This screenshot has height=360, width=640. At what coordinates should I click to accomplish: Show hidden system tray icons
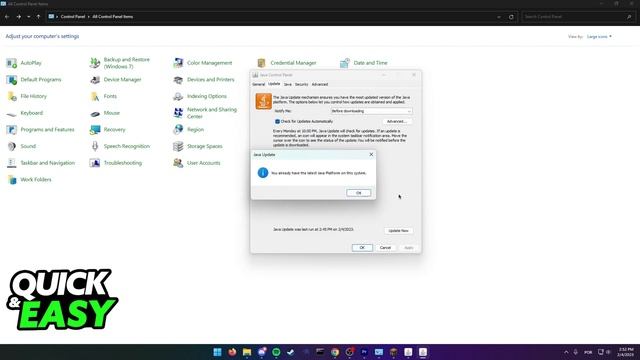(566, 352)
